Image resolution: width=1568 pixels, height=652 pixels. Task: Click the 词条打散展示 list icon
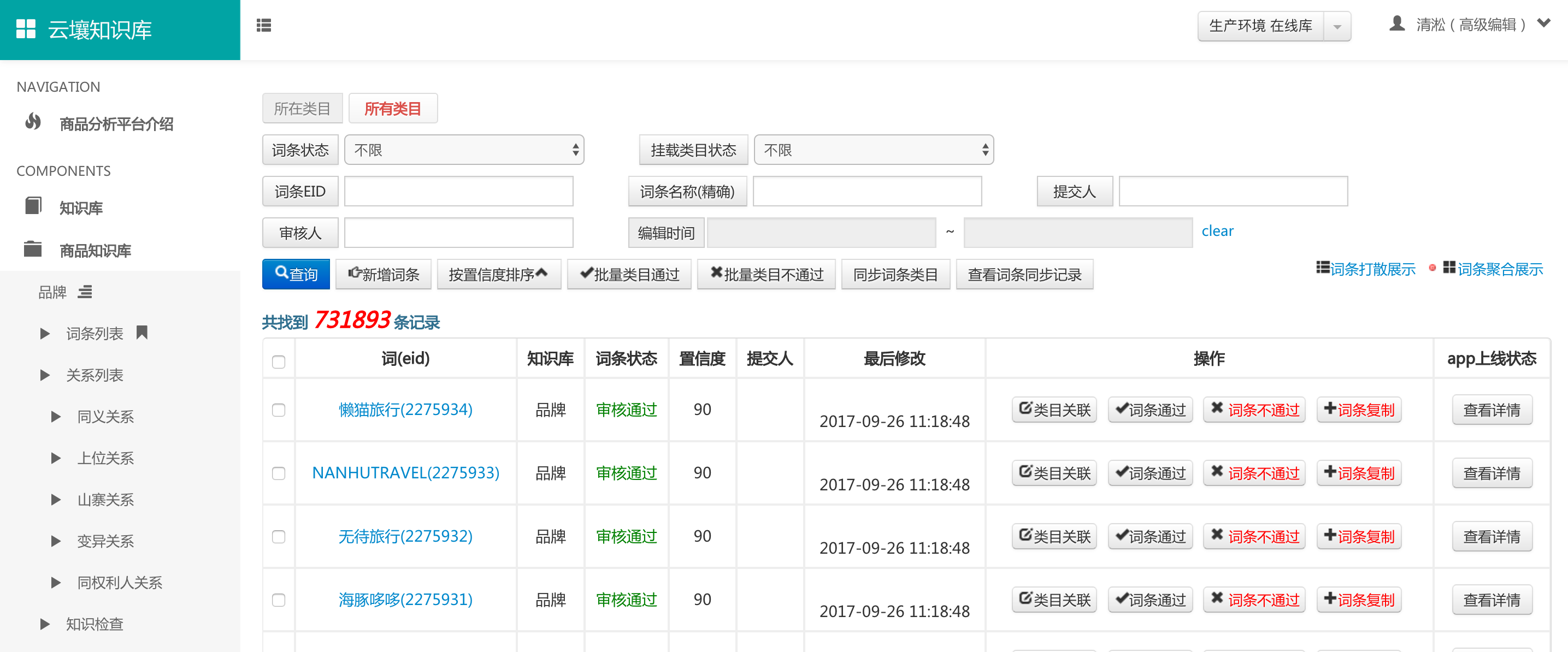(x=1323, y=268)
